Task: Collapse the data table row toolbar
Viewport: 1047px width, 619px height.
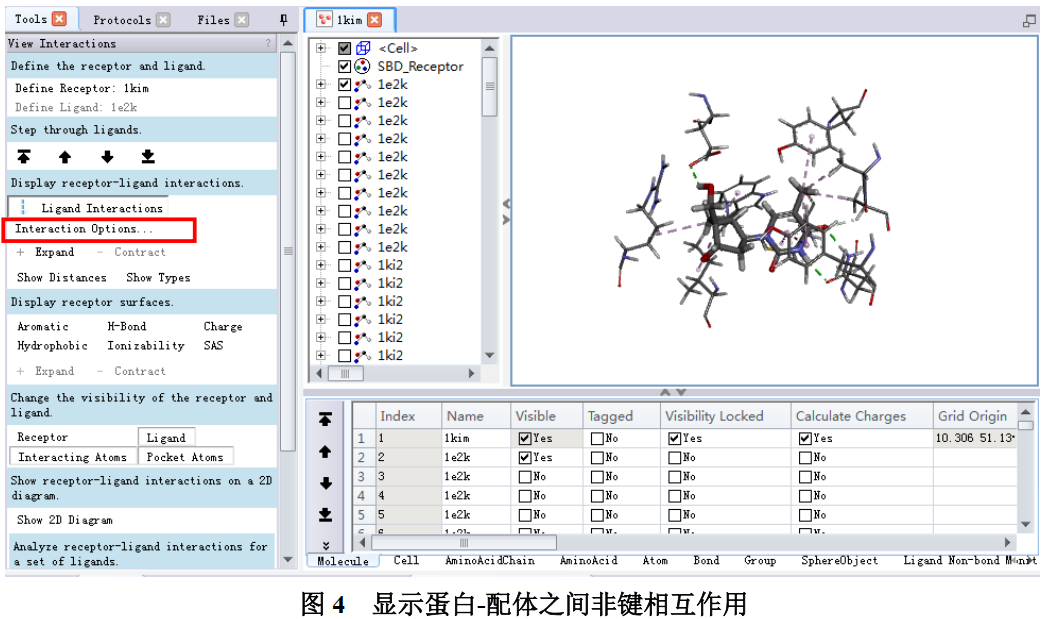Action: (326, 545)
